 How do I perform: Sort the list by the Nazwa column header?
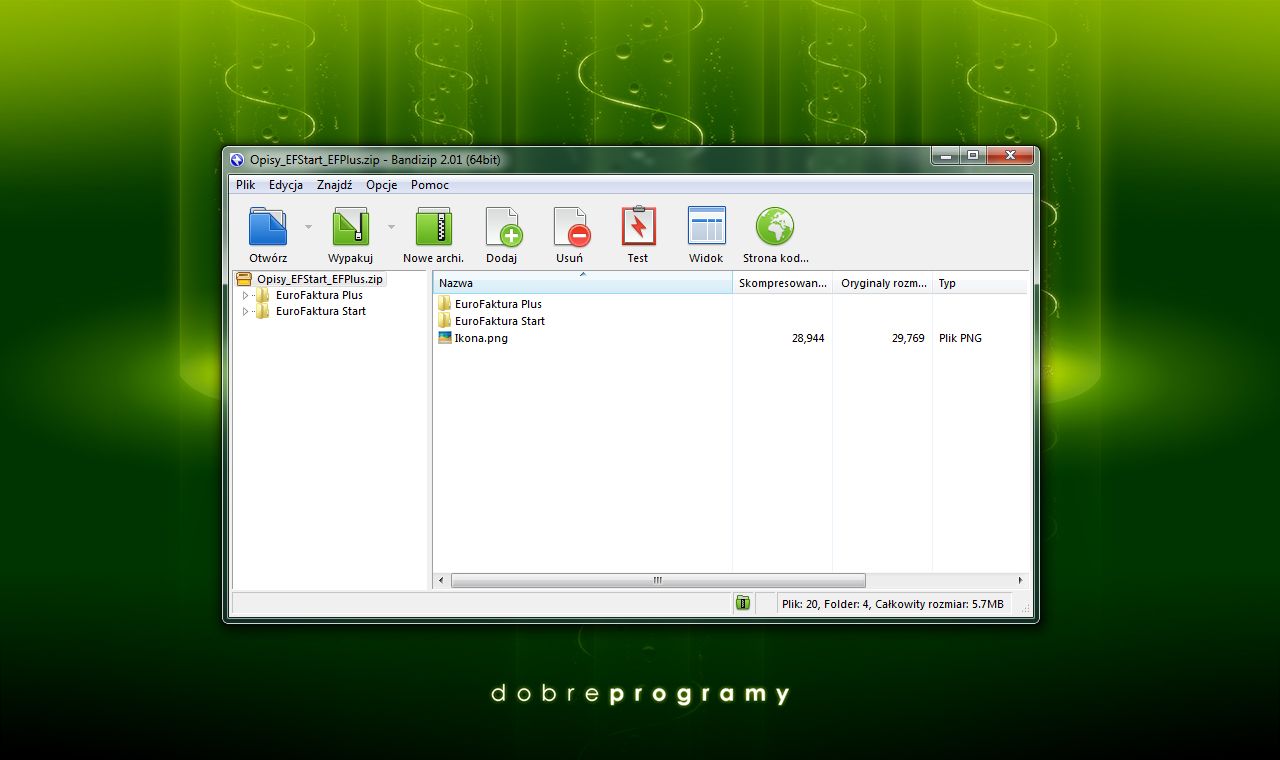(583, 283)
